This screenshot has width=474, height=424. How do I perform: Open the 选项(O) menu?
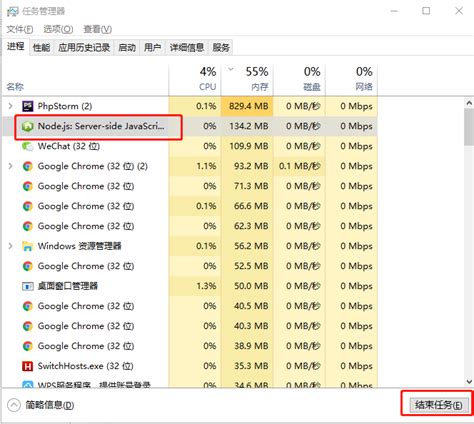tap(58, 29)
